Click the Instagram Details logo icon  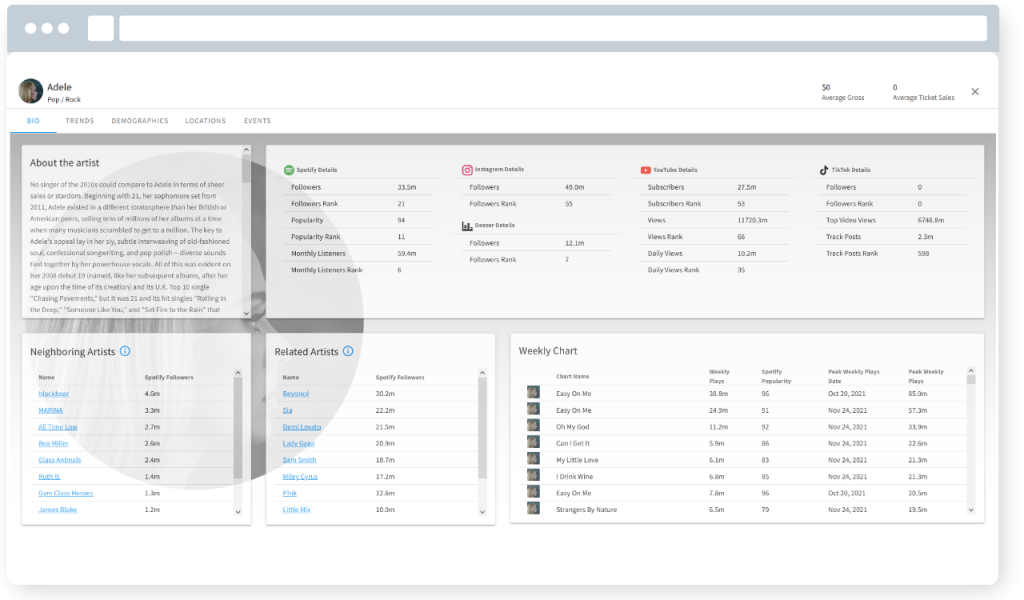pos(467,170)
